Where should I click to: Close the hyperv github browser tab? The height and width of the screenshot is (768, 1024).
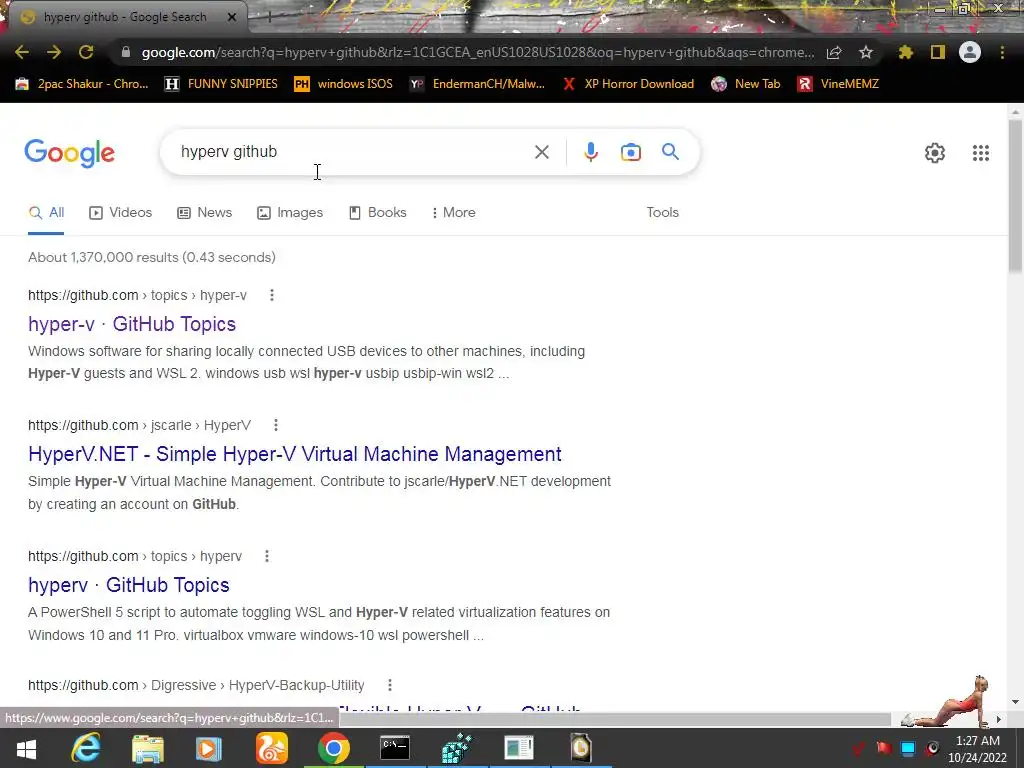232,17
